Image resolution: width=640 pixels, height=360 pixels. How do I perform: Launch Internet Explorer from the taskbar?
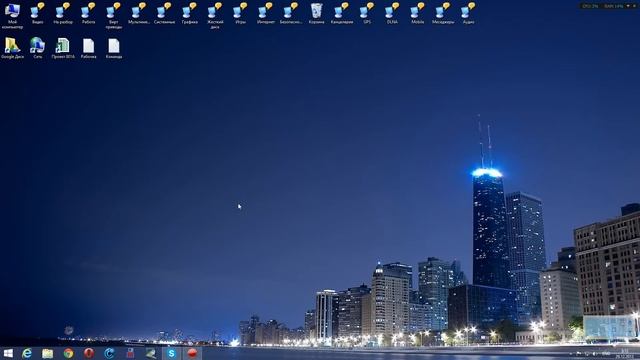[27, 353]
